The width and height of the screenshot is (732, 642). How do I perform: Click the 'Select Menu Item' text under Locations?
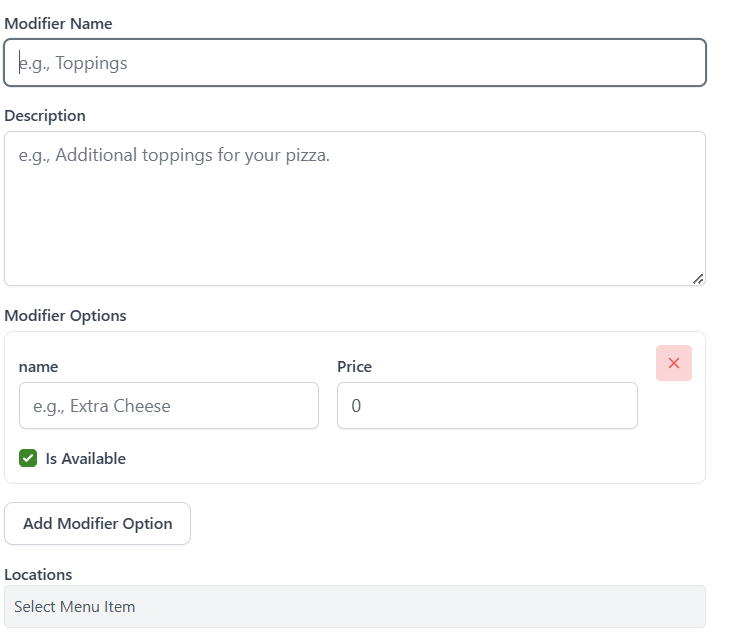coord(74,607)
